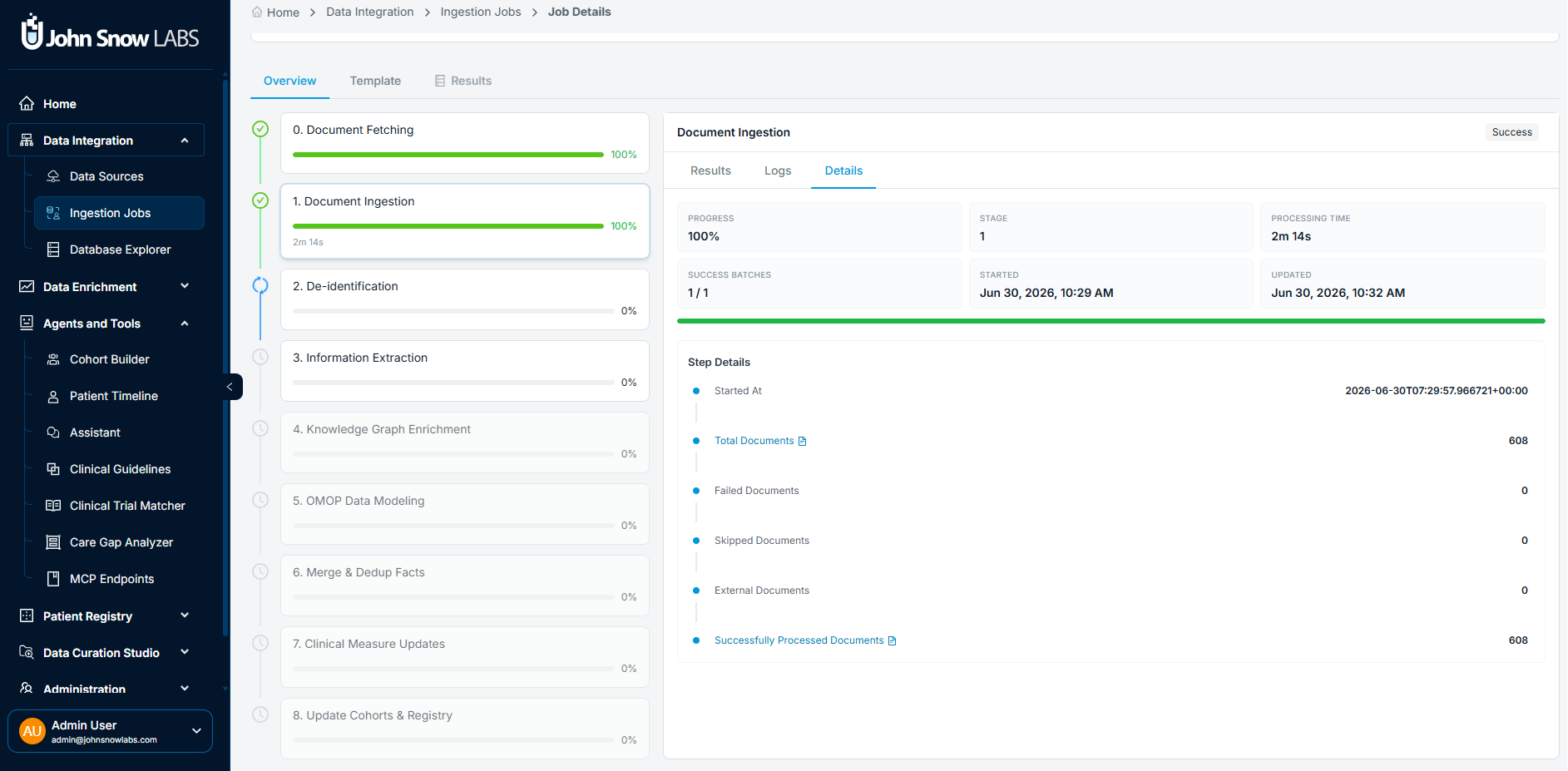Open Data Integration breadcrumb link
Screen dimensions: 1568x771
(x=369, y=12)
